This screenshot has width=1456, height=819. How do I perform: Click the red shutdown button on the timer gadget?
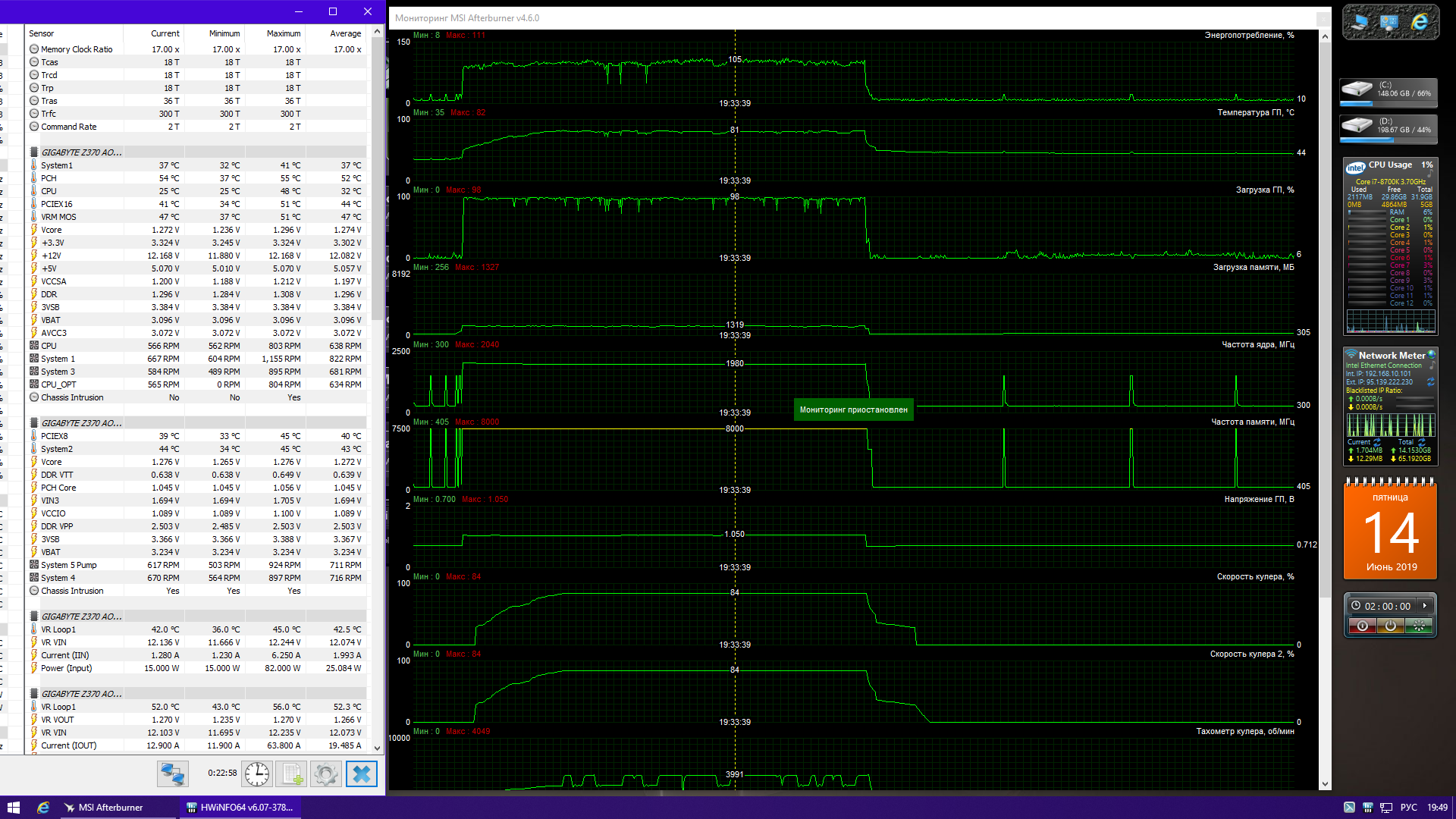pos(1363,626)
